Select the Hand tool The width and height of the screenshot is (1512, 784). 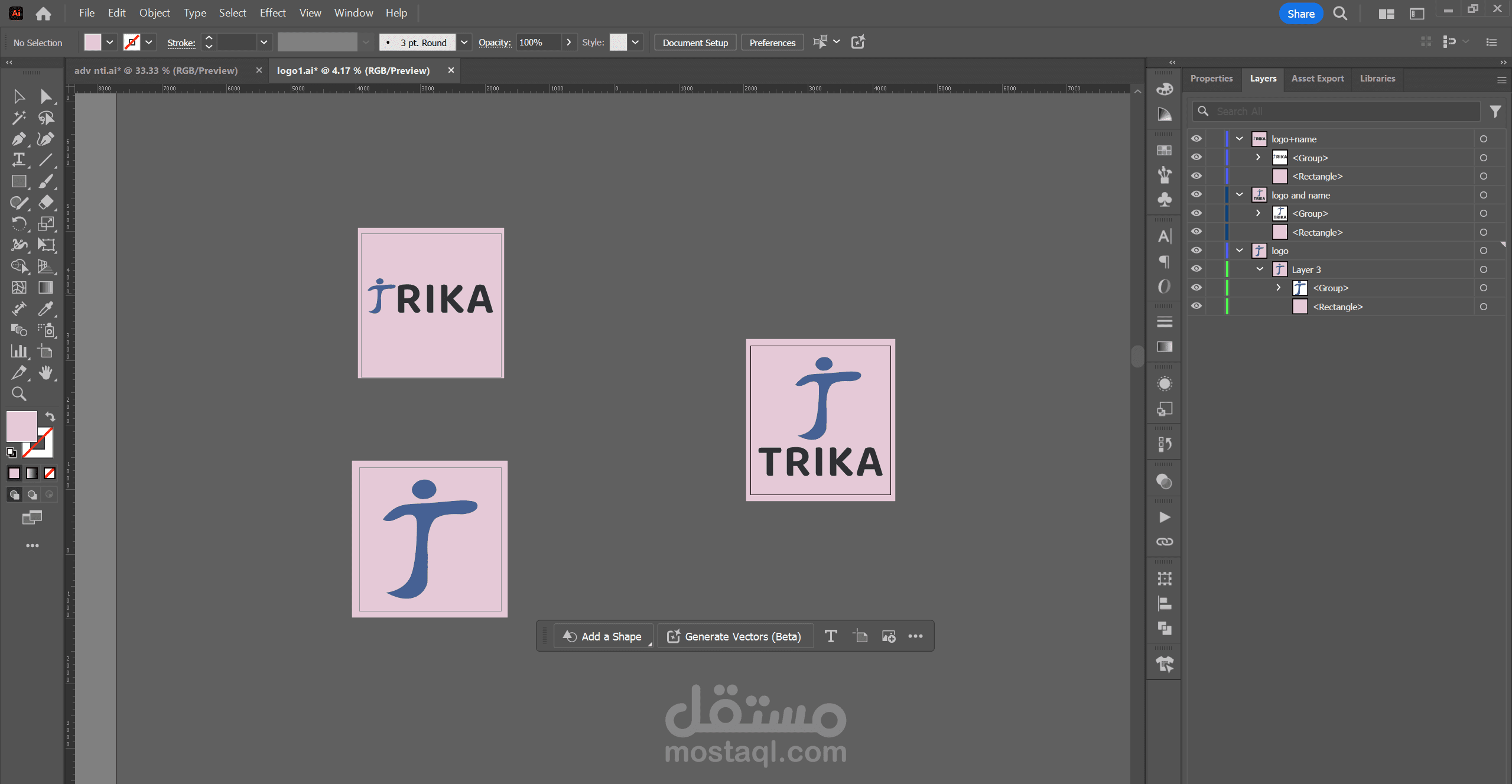tap(45, 373)
